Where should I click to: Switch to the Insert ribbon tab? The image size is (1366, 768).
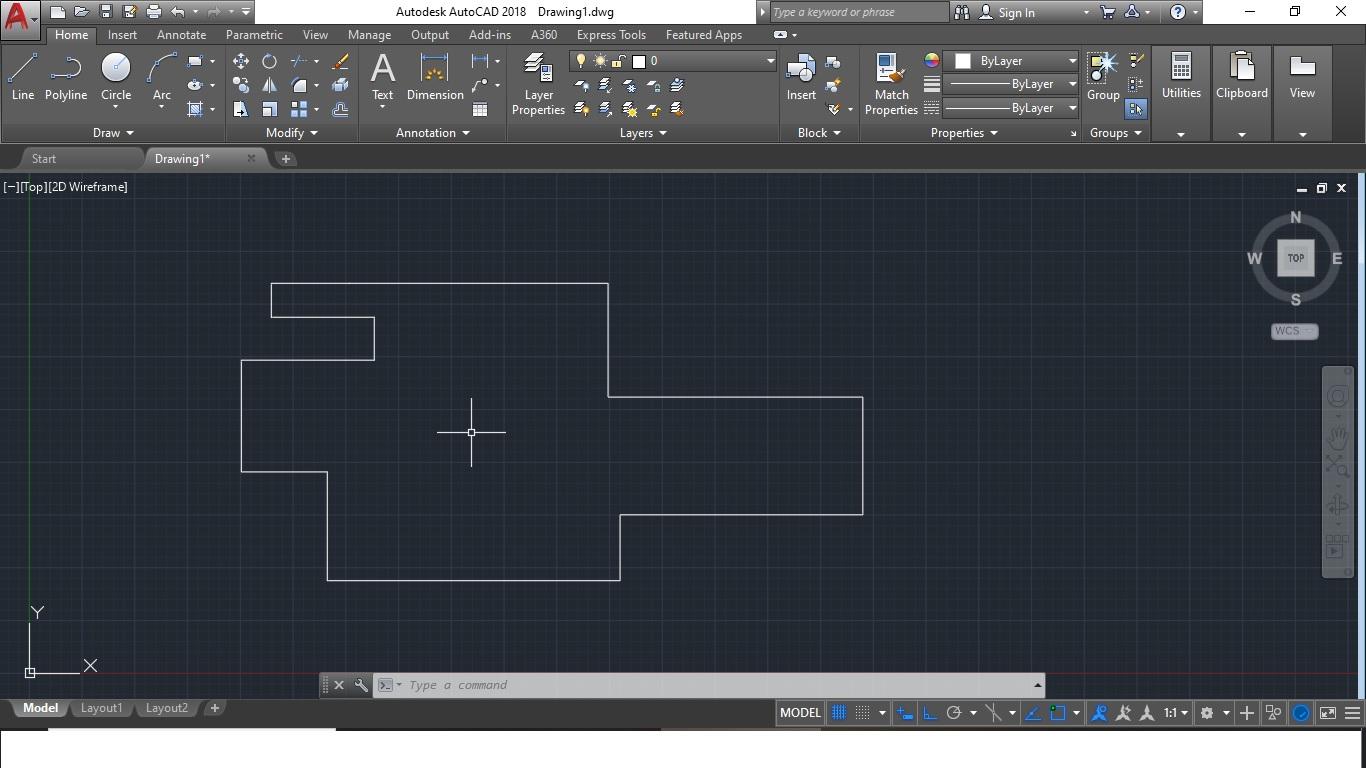point(122,35)
